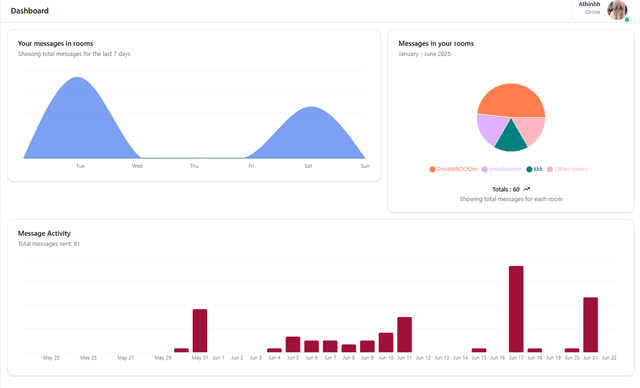
Task: Click the Jun 9 bar
Action: tap(367, 346)
